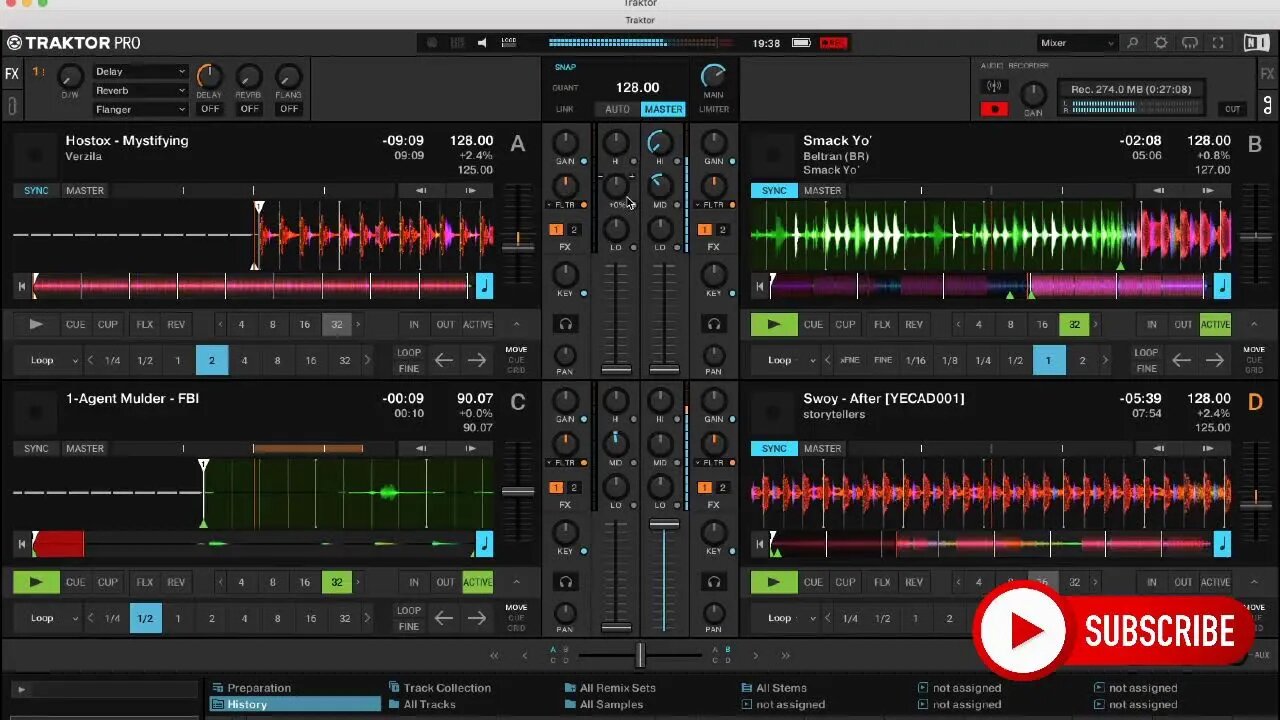Viewport: 1280px width, 720px height.
Task: Collapse Deck B advanced panel chevron
Action: [1254, 325]
